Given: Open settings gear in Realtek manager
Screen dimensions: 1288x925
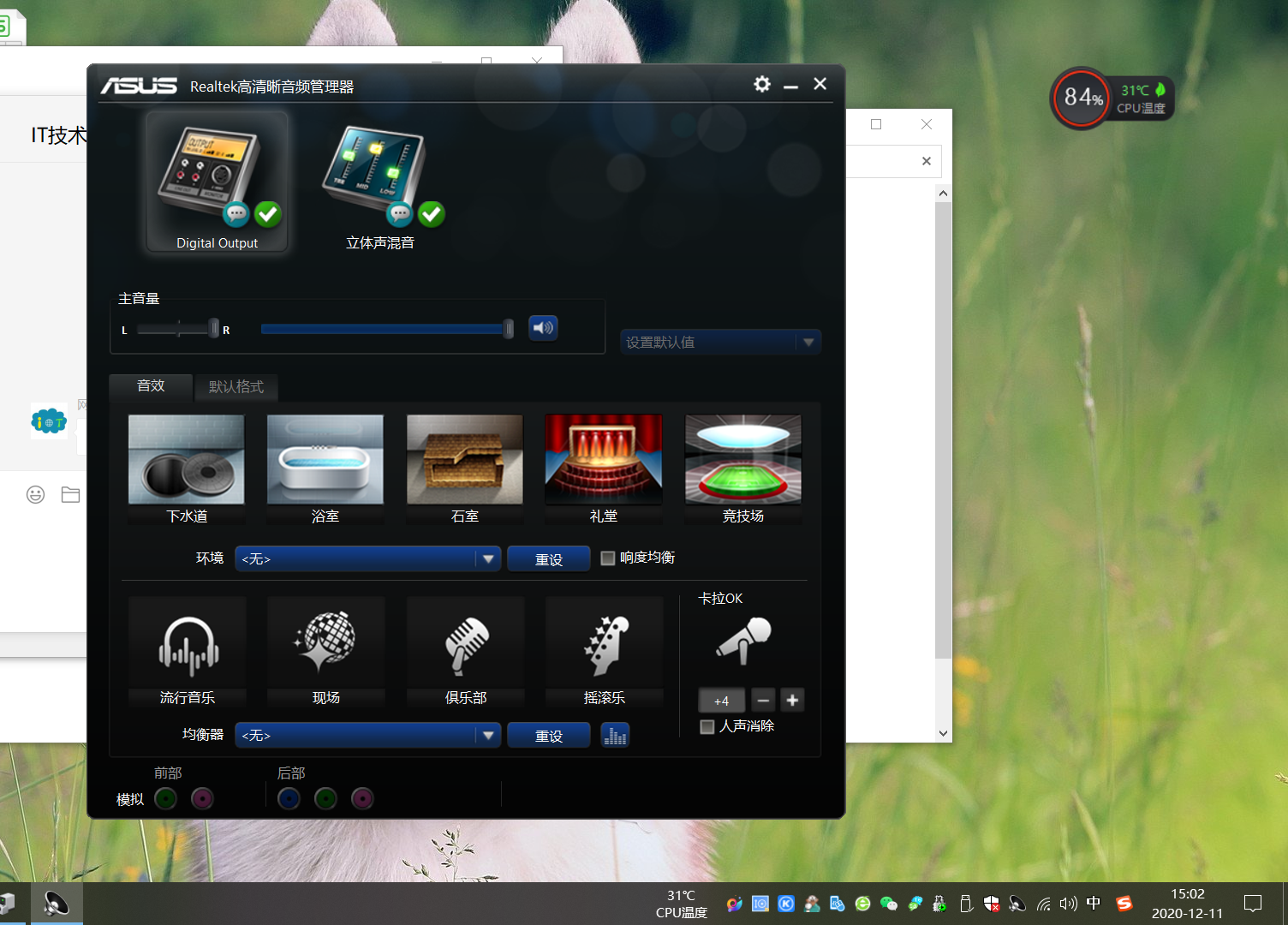Looking at the screenshot, I should (x=761, y=84).
